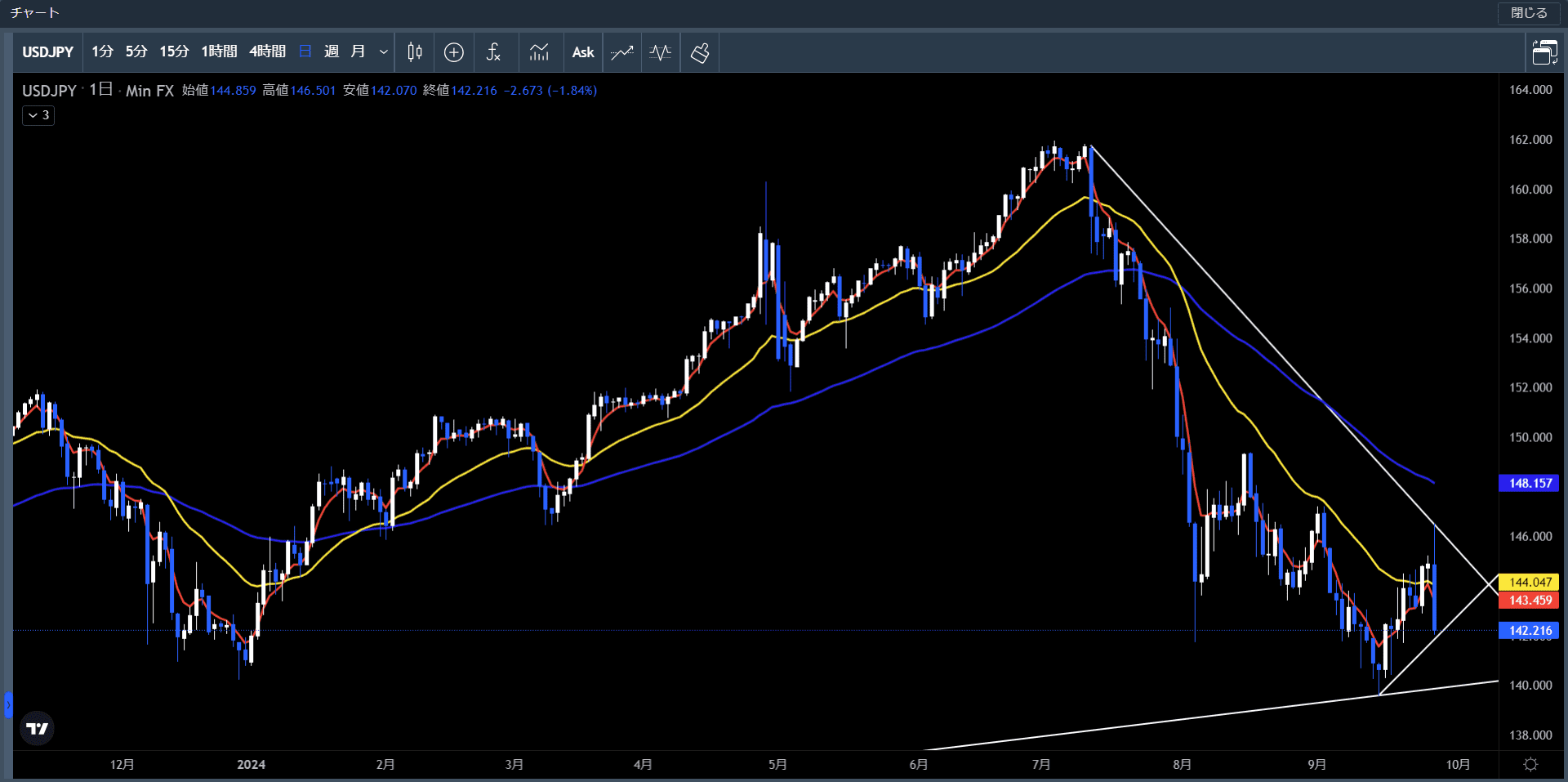Click the 150.000 price axis label

(x=1530, y=437)
